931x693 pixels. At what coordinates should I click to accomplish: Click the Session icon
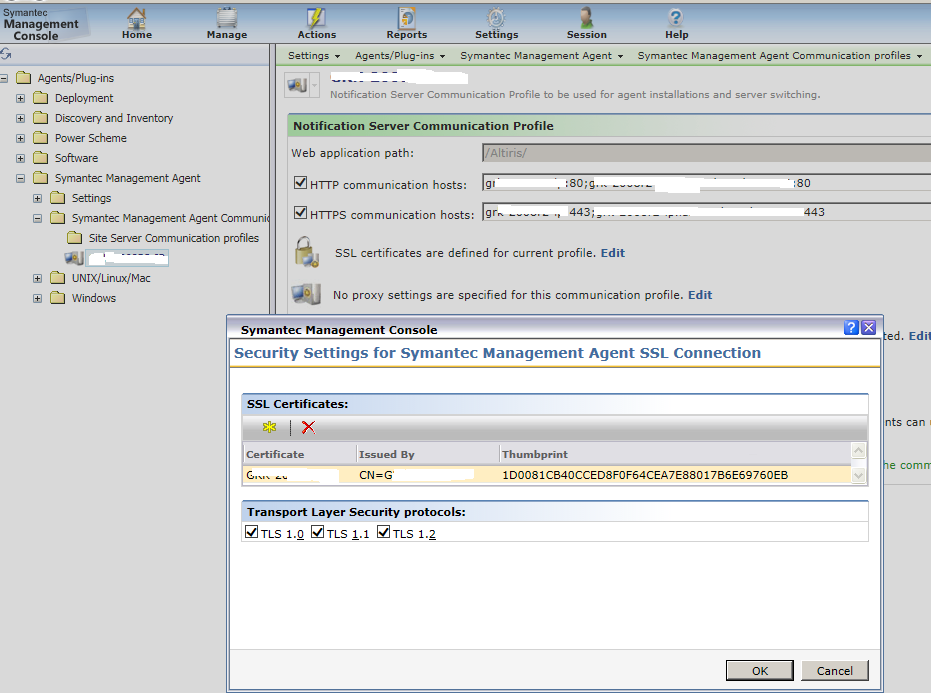(x=586, y=18)
